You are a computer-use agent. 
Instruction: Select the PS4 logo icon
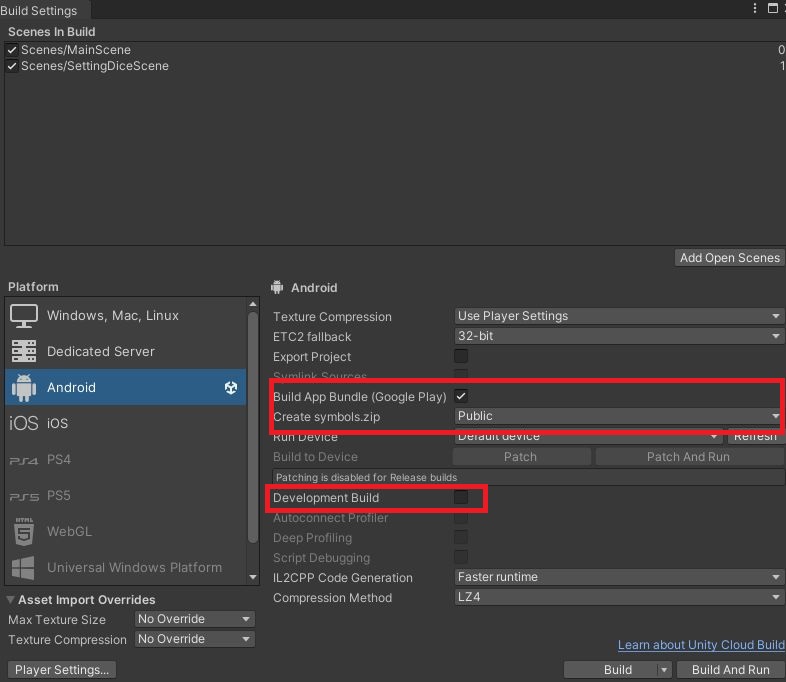(24, 460)
